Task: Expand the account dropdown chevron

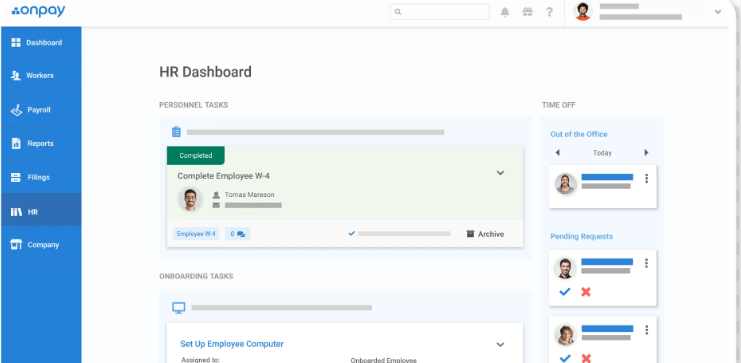Action: pyautogui.click(x=718, y=12)
